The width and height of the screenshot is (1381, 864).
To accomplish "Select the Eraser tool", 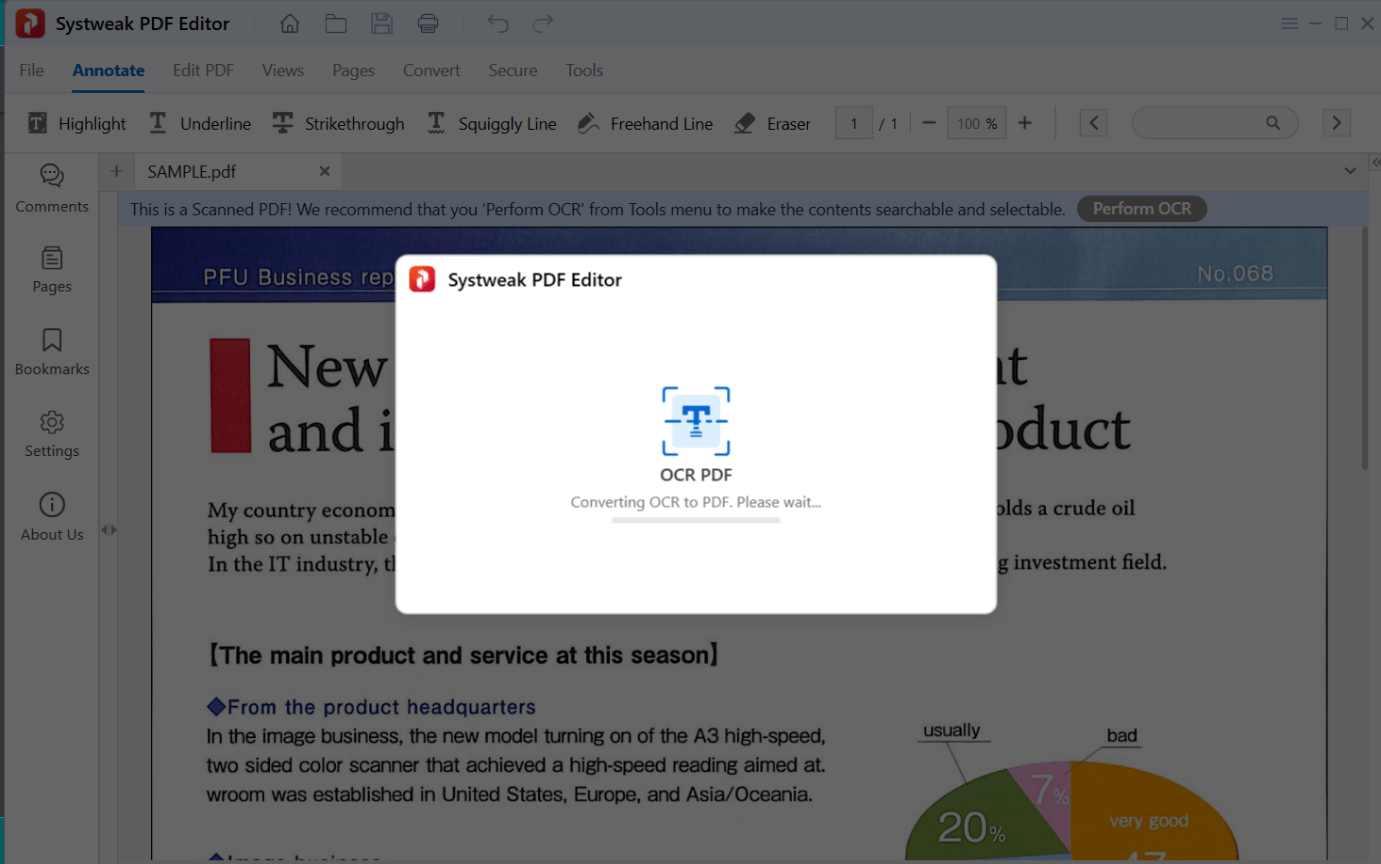I will [x=772, y=124].
